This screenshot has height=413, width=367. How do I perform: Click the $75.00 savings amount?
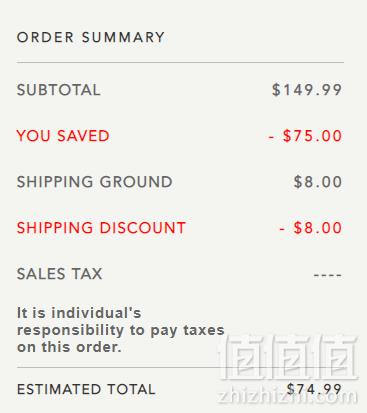312,136
